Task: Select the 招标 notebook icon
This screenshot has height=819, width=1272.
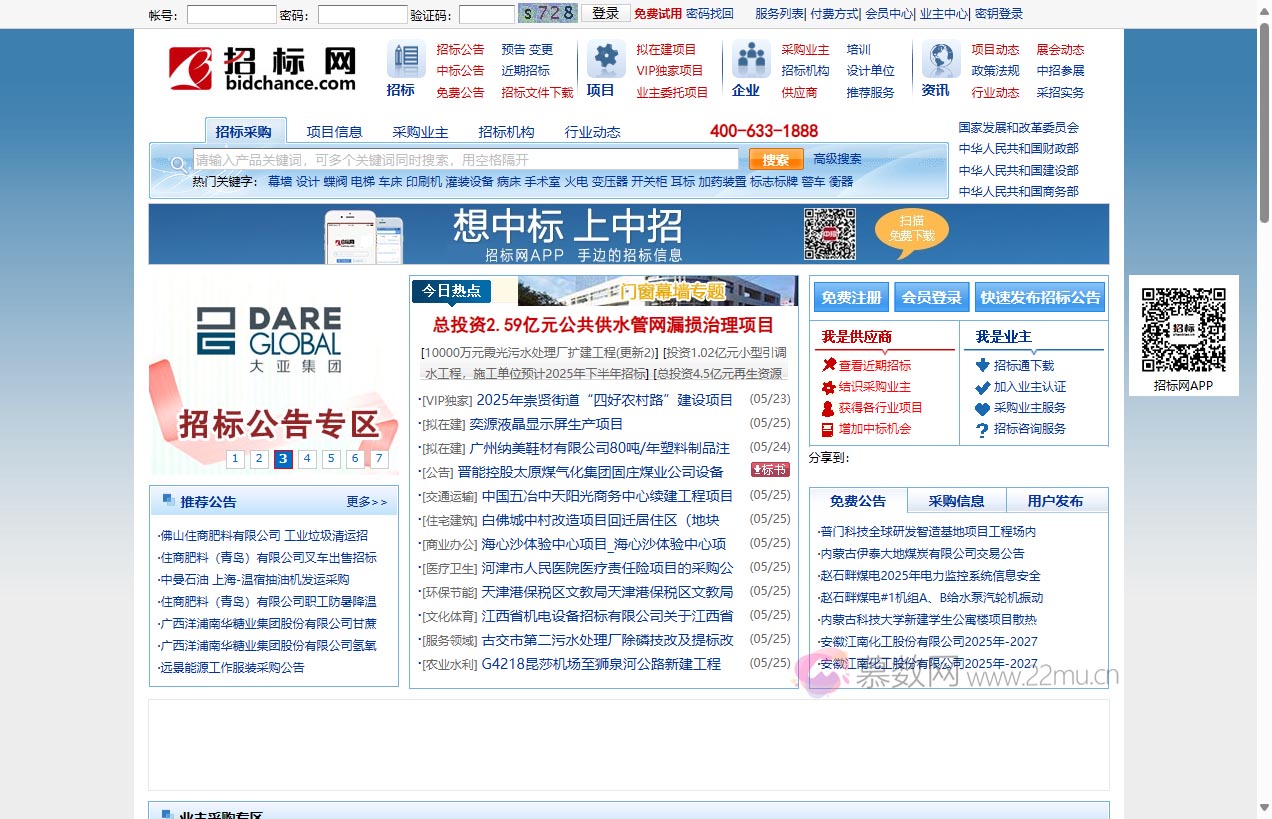Action: point(404,60)
